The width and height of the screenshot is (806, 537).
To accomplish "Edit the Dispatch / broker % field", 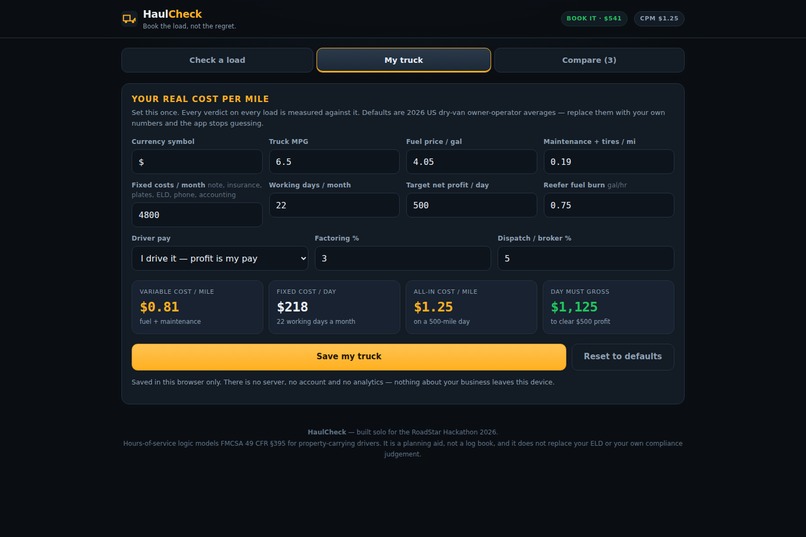I will [x=585, y=258].
